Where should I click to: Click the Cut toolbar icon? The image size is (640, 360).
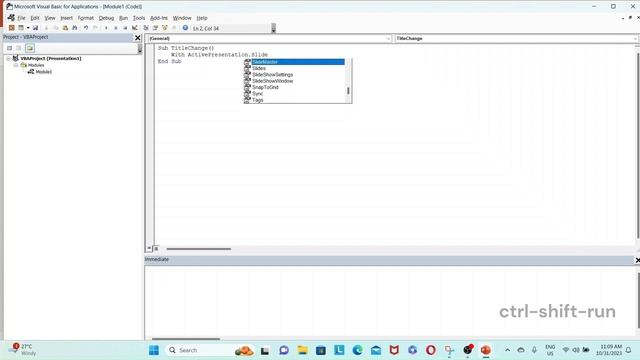47,28
